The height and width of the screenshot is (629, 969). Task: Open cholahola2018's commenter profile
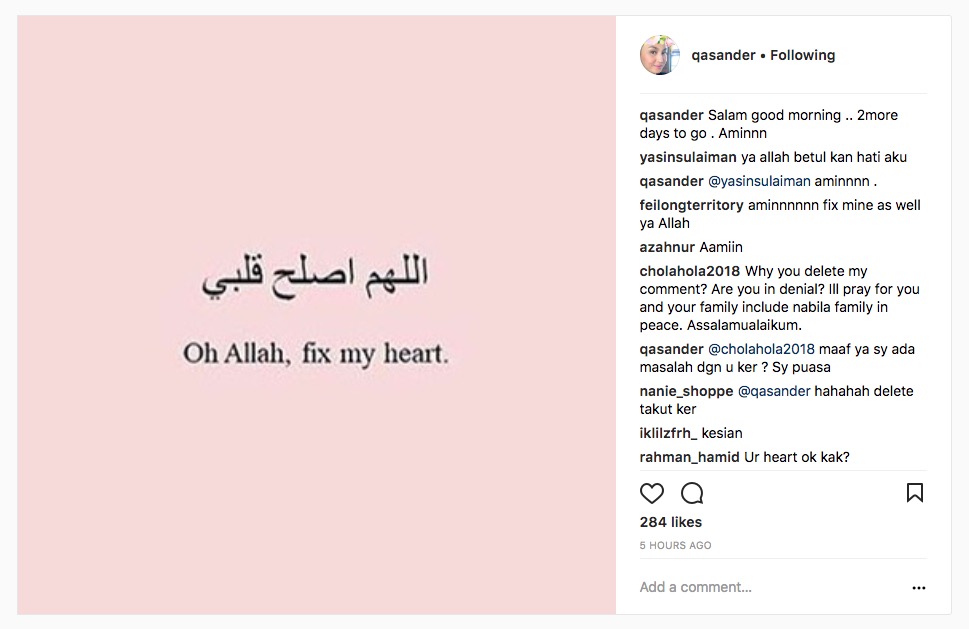pyautogui.click(x=690, y=271)
